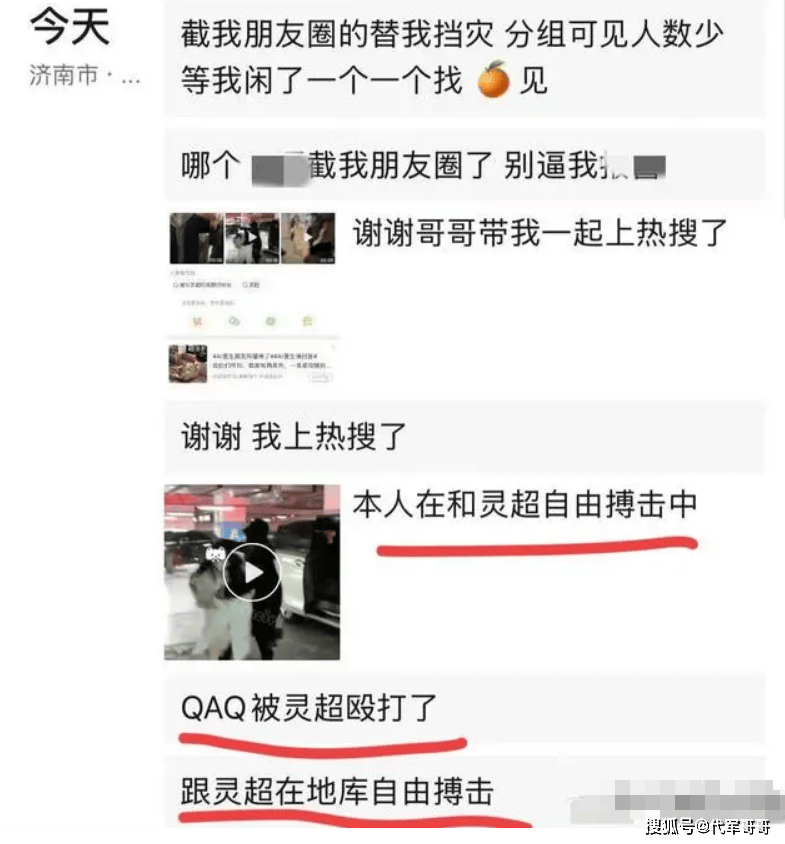Click the '济南市' location label

(x=64, y=75)
